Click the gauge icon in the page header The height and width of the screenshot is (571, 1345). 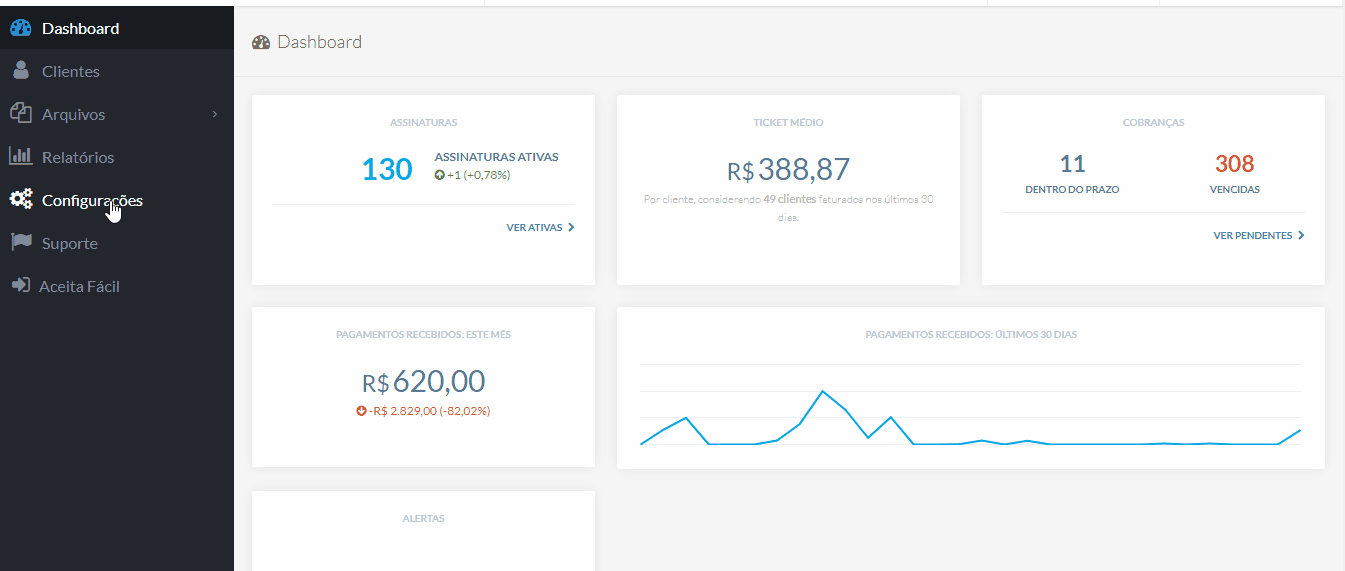[x=261, y=42]
